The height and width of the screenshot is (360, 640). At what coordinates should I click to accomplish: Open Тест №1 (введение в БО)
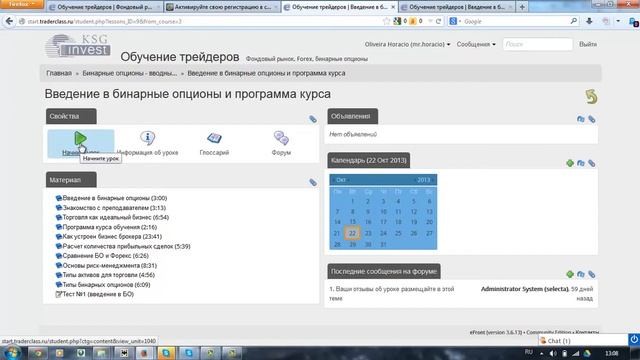click(x=98, y=294)
